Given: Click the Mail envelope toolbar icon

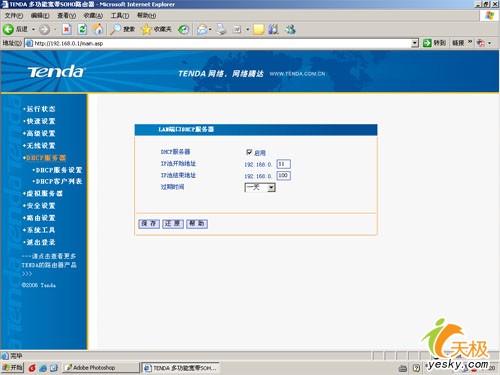Looking at the screenshot, I should click(x=202, y=30).
